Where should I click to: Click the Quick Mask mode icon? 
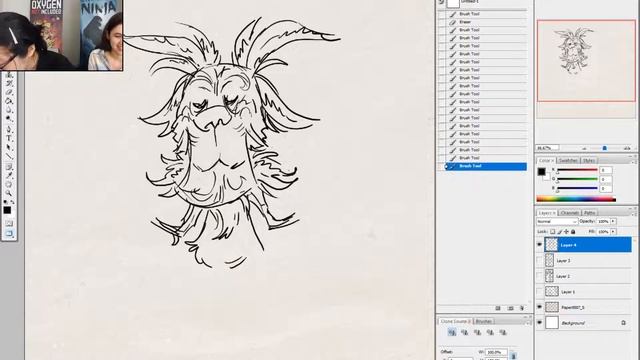click(9, 223)
